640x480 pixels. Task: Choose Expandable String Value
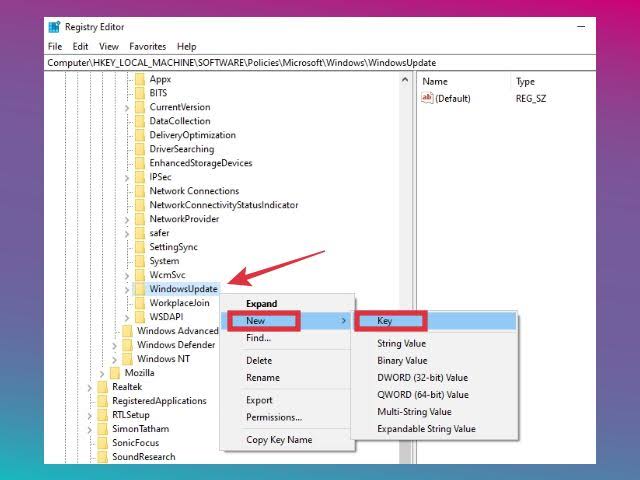[x=435, y=429]
